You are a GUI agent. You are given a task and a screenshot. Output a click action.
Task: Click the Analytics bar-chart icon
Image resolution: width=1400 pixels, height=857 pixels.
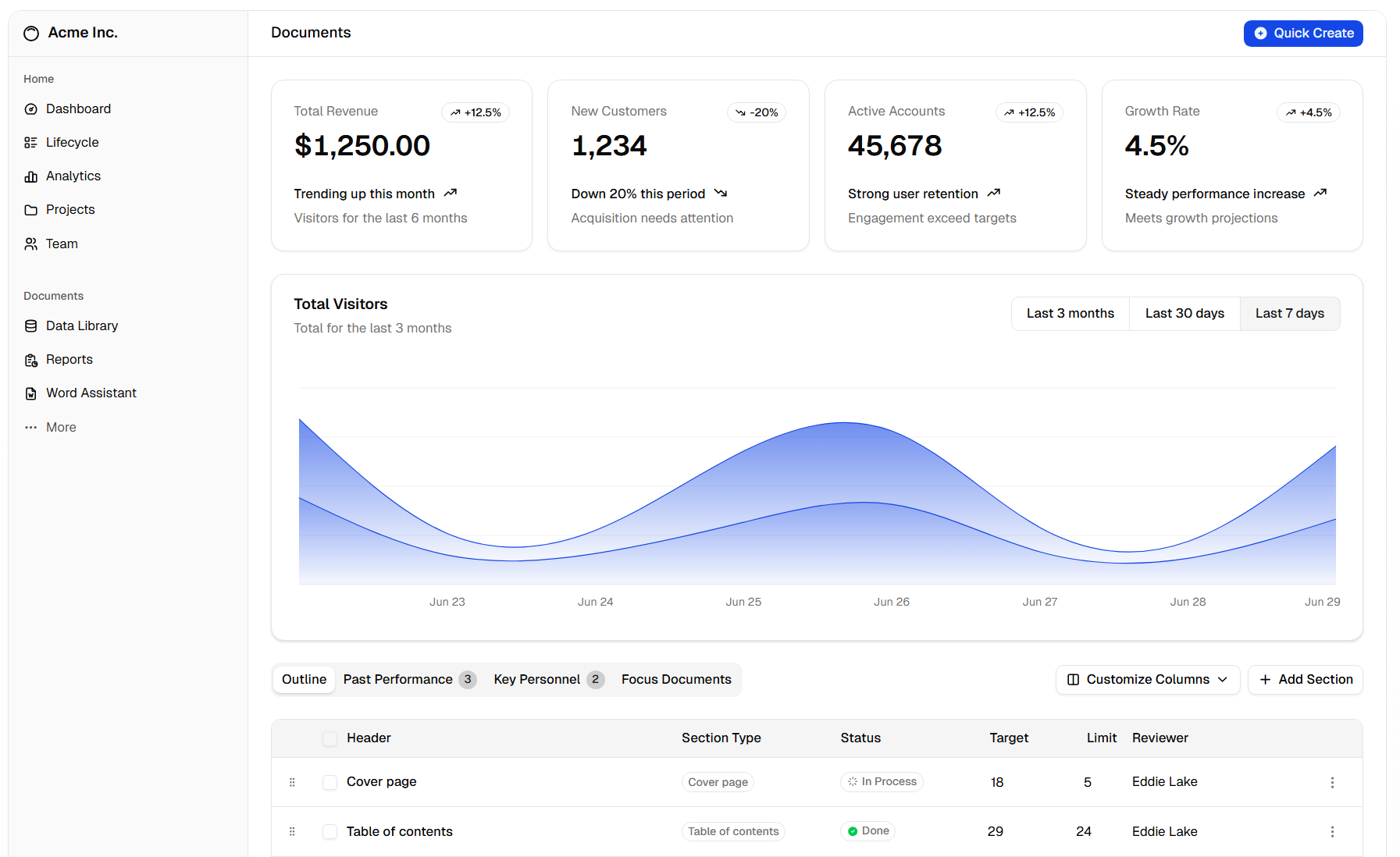click(30, 176)
